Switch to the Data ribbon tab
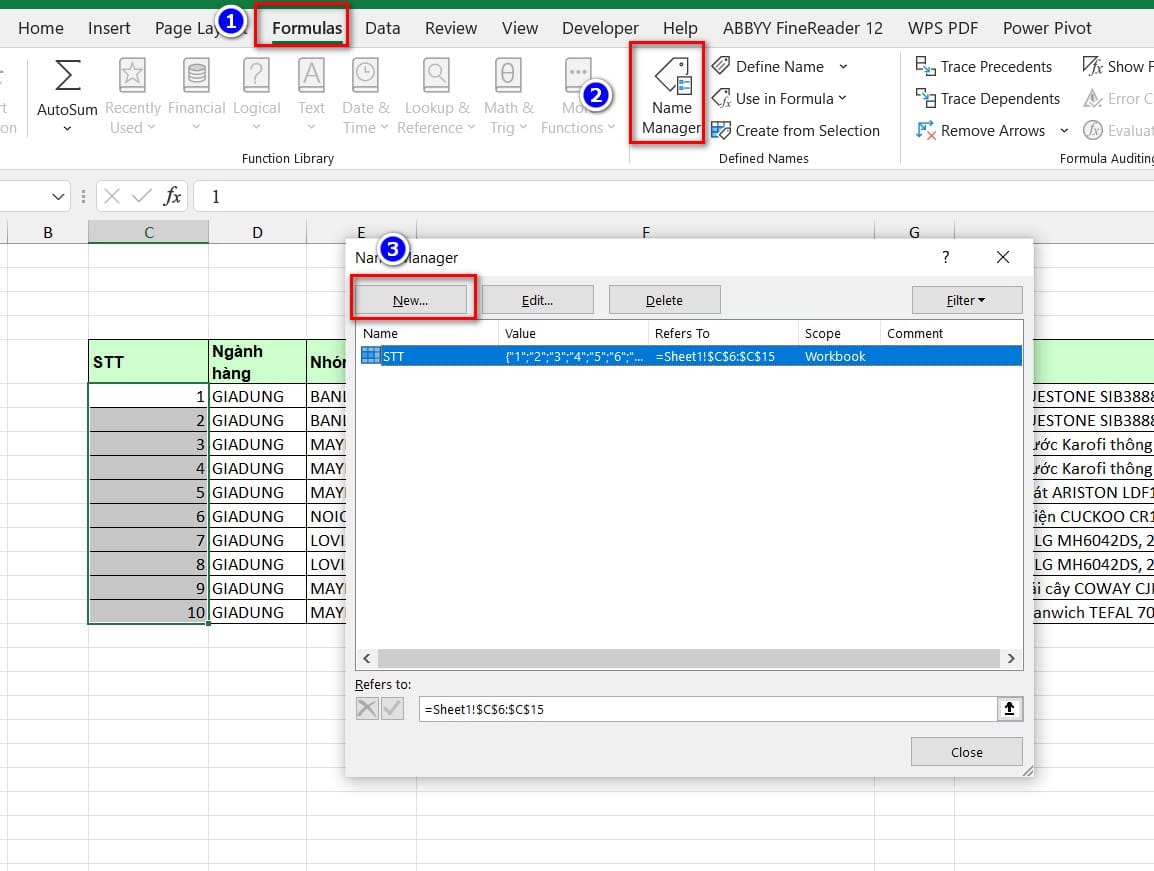 382,28
